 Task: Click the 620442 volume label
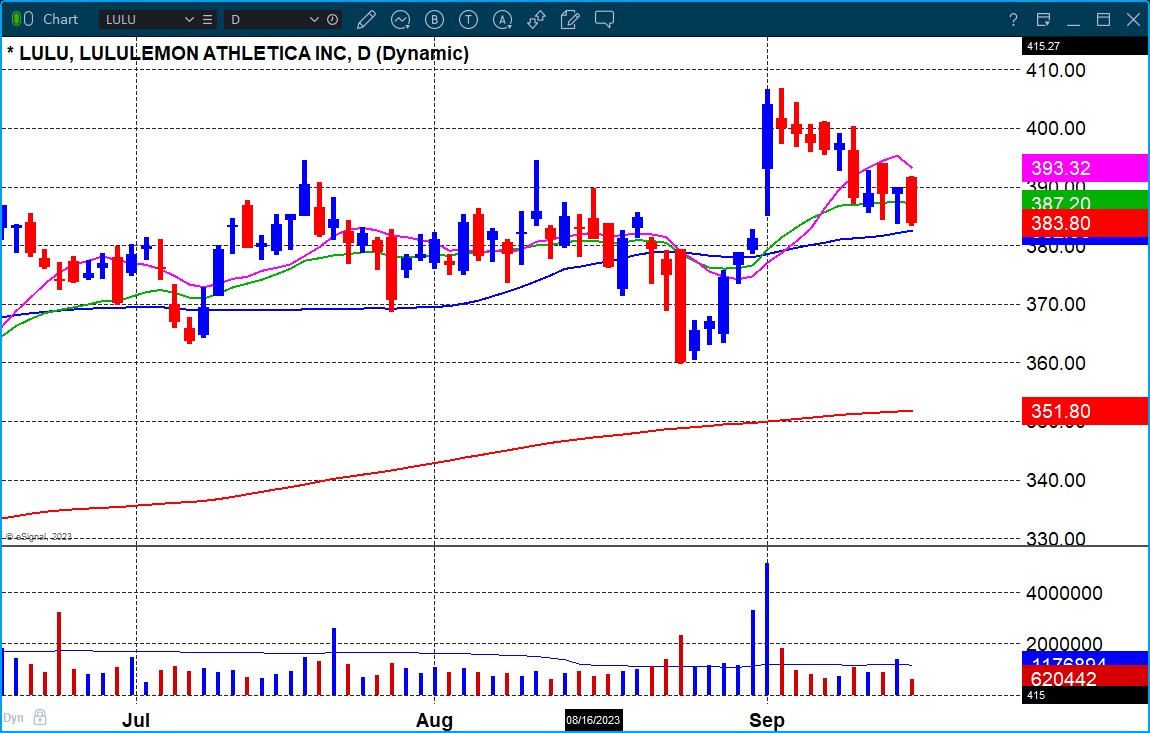[x=1084, y=678]
